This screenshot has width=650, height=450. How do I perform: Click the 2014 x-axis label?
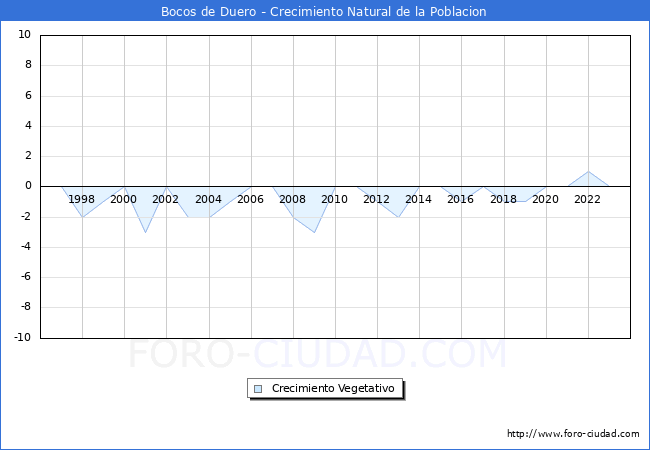tap(418, 199)
